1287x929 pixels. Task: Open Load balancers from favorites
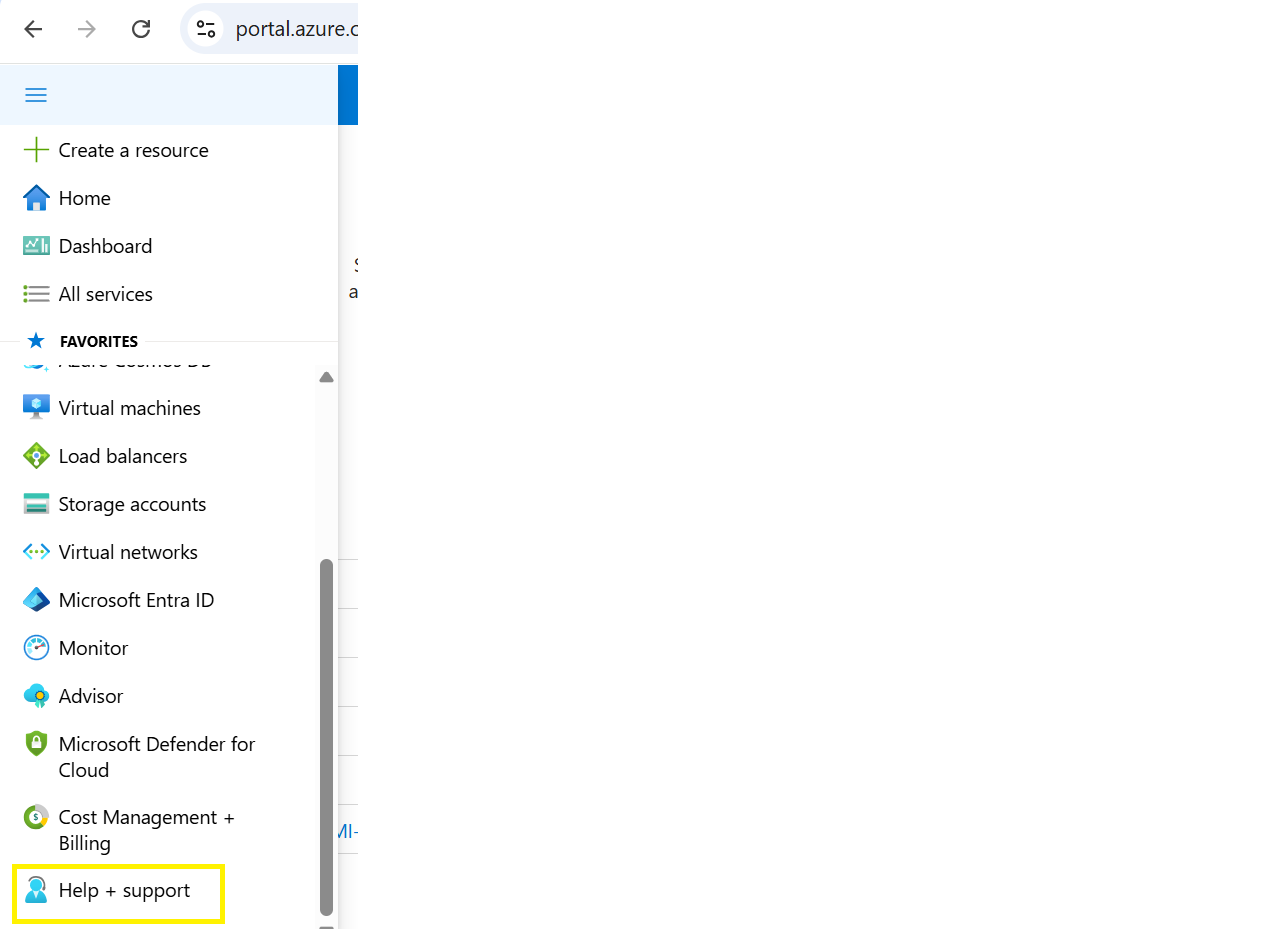tap(123, 456)
